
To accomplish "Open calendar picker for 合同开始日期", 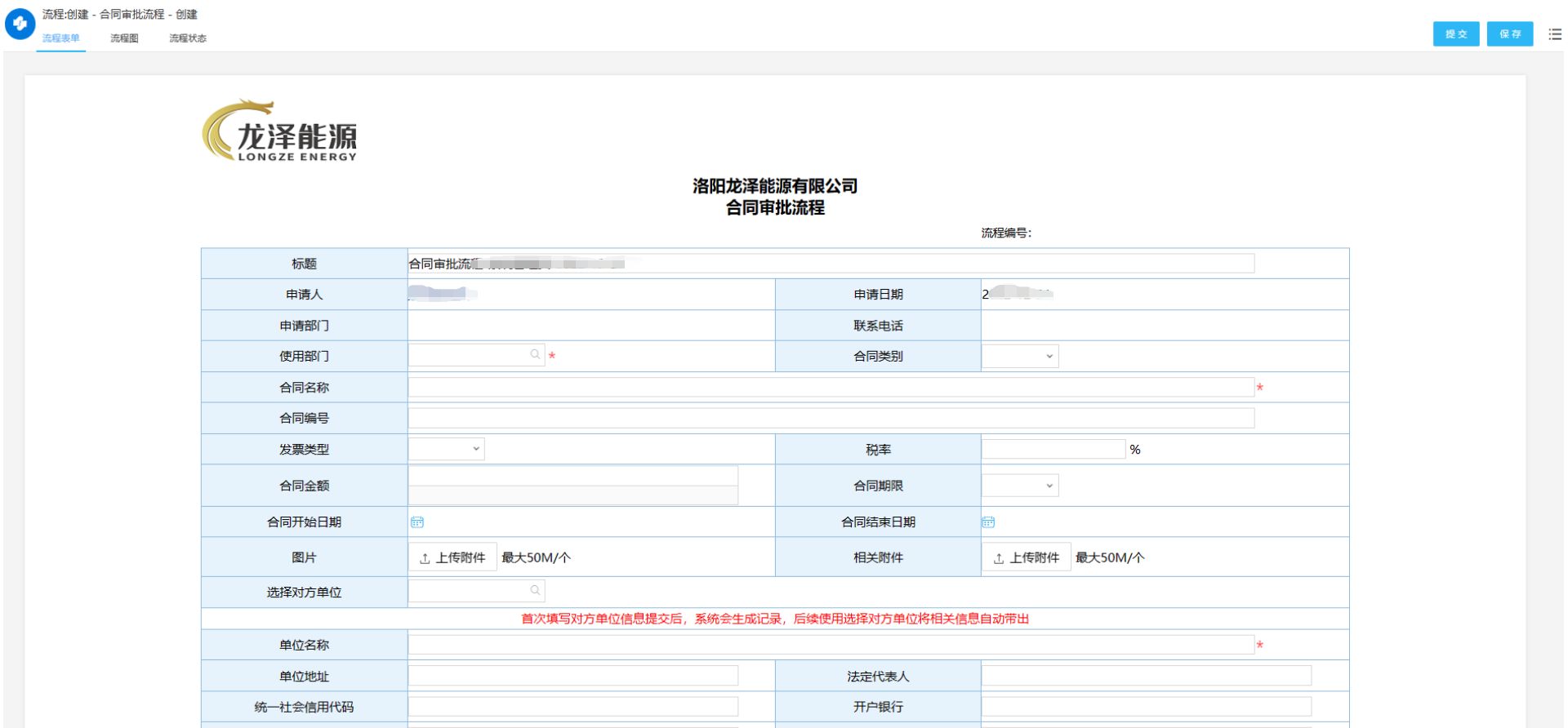I will (x=417, y=522).
